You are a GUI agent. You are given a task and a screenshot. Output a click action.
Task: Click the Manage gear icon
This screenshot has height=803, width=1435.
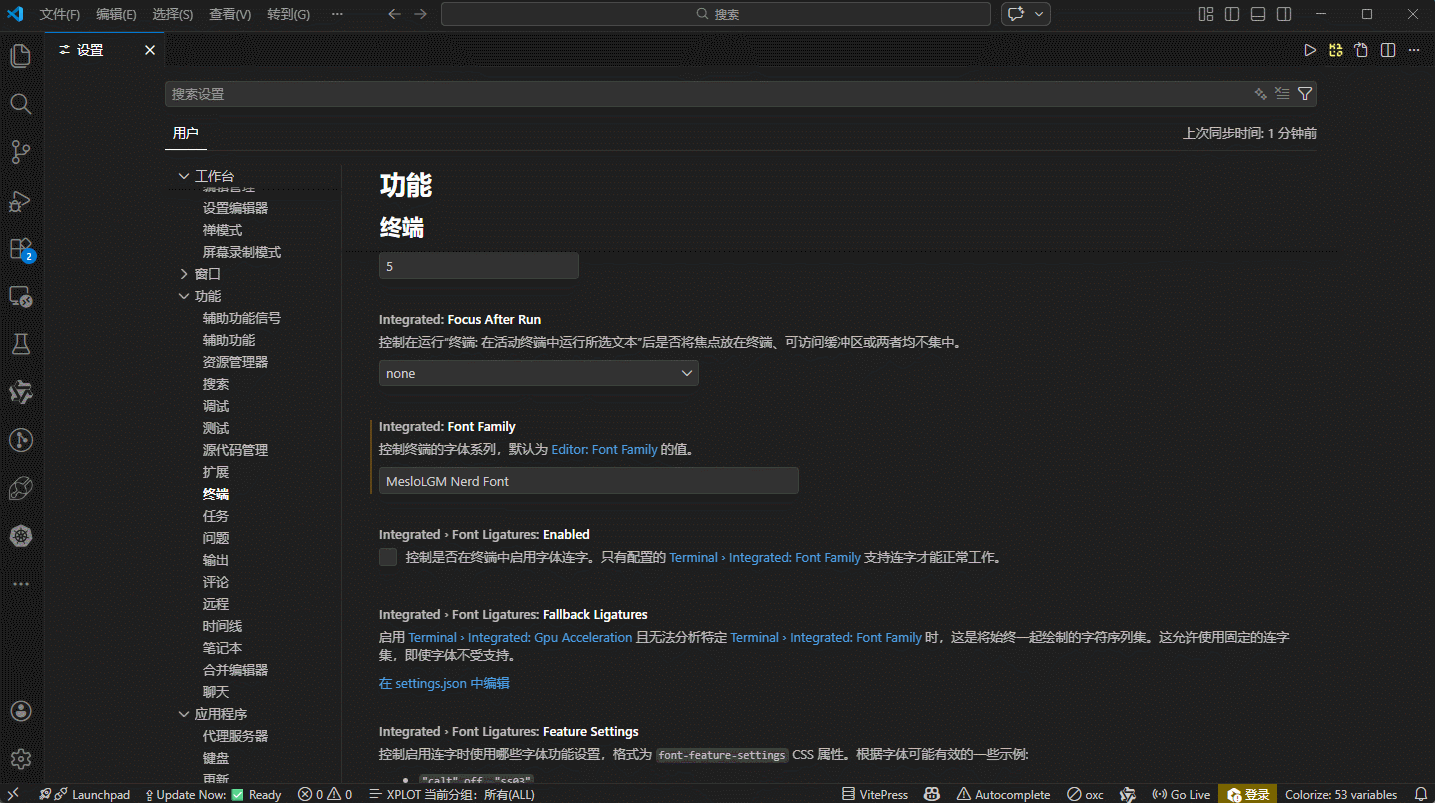point(20,759)
